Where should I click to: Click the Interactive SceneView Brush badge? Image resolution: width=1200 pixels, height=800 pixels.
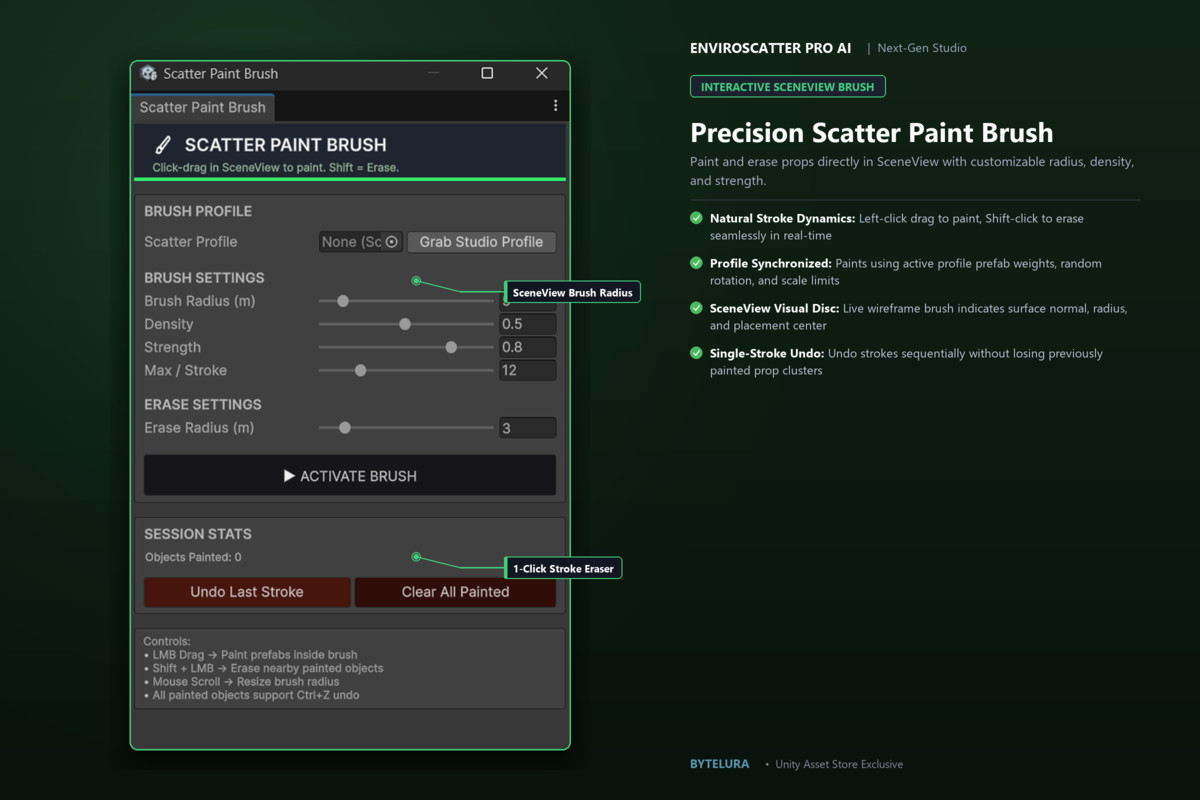point(787,87)
